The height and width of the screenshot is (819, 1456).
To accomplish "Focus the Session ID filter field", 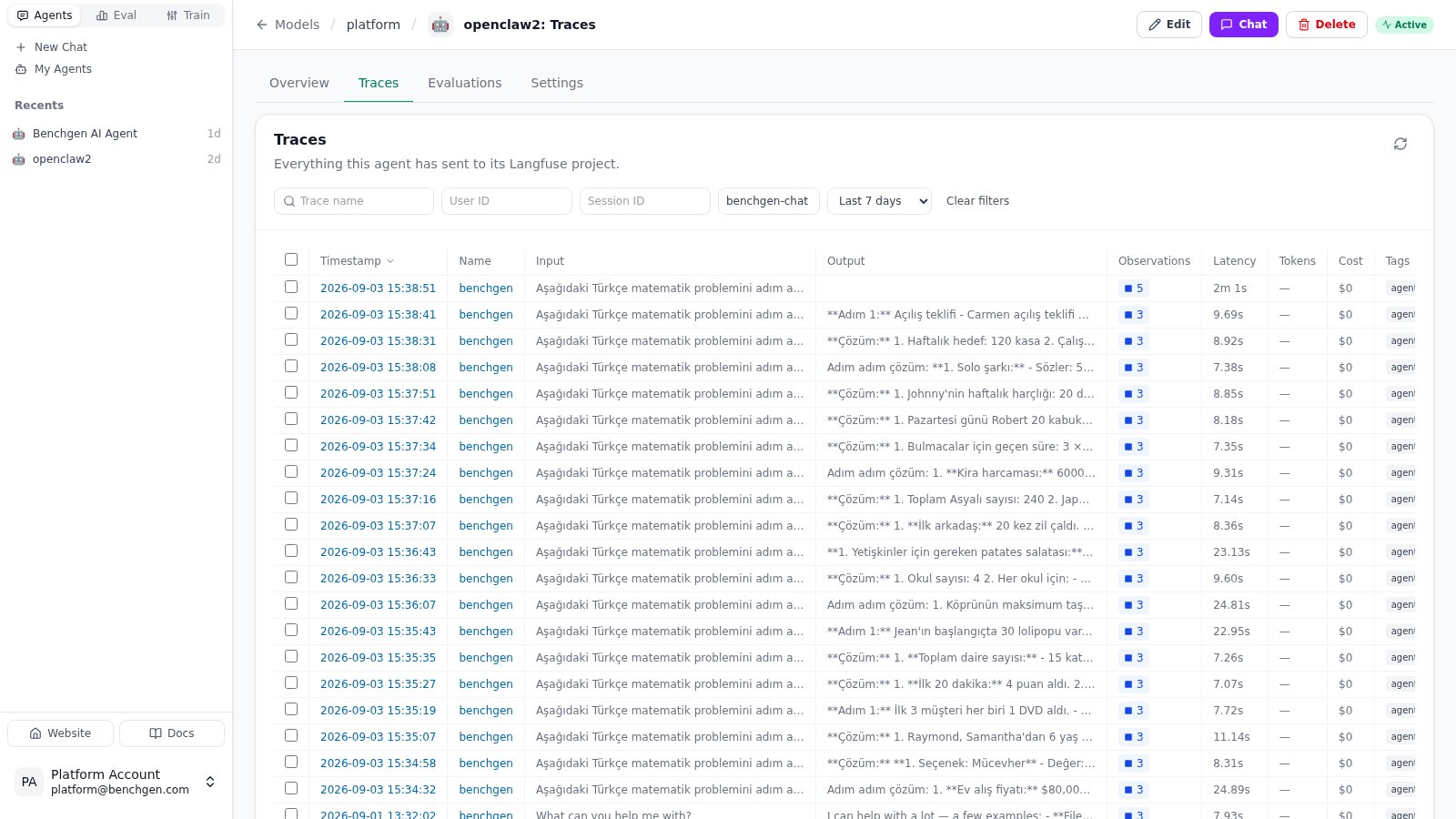I will [x=645, y=201].
